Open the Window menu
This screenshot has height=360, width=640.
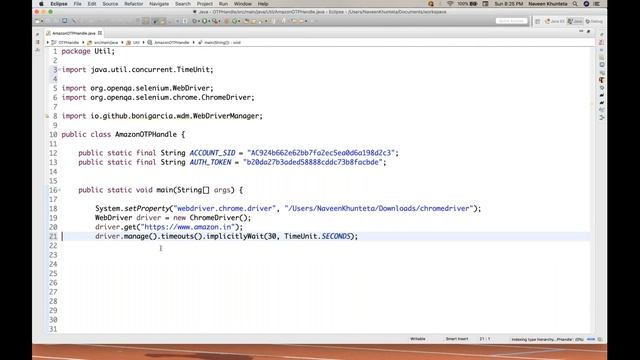(243, 4)
